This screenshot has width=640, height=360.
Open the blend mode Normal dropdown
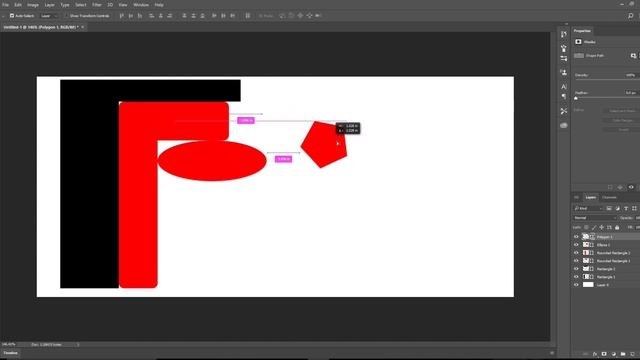594,218
